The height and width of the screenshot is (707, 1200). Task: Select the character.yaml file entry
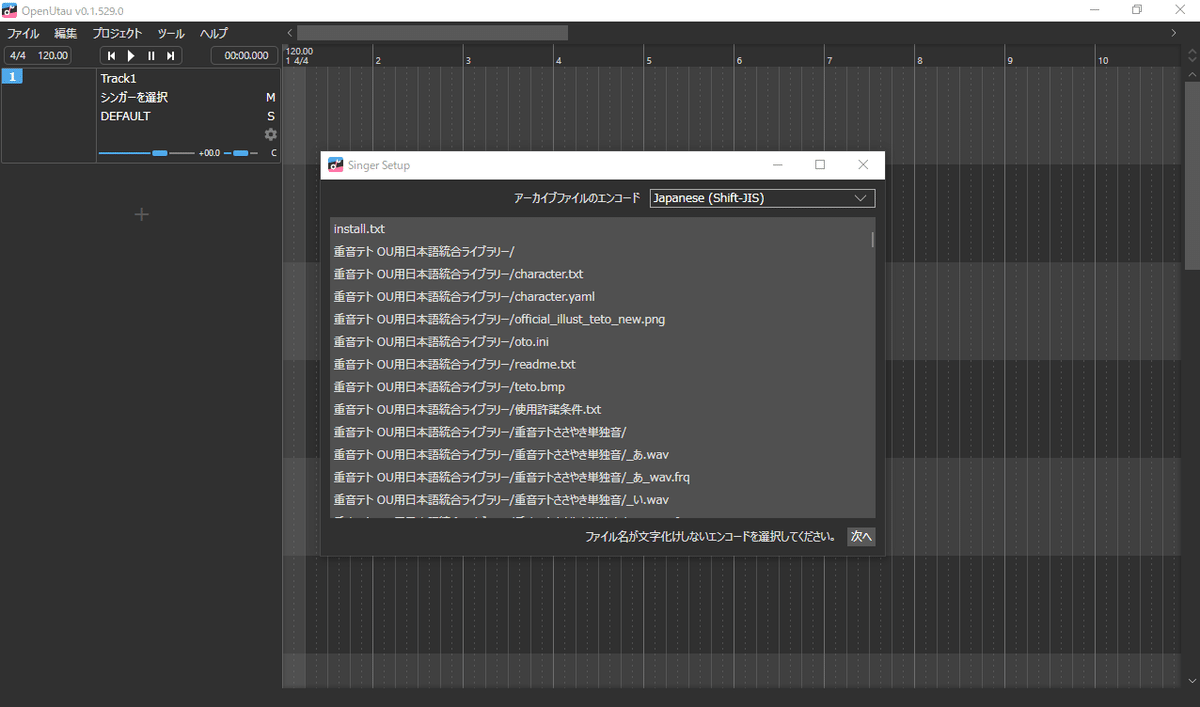(601, 297)
